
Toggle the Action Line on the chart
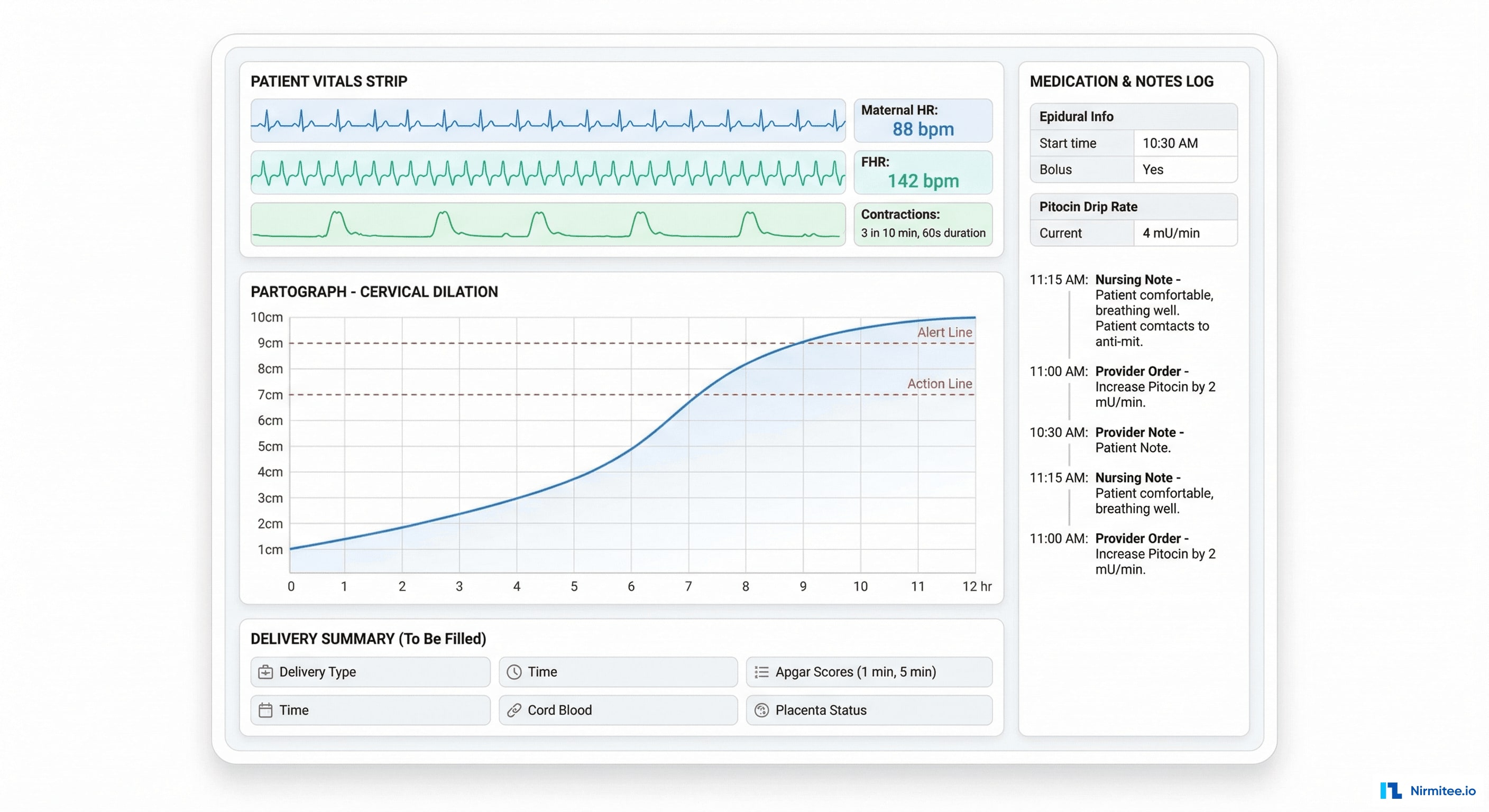tap(938, 383)
